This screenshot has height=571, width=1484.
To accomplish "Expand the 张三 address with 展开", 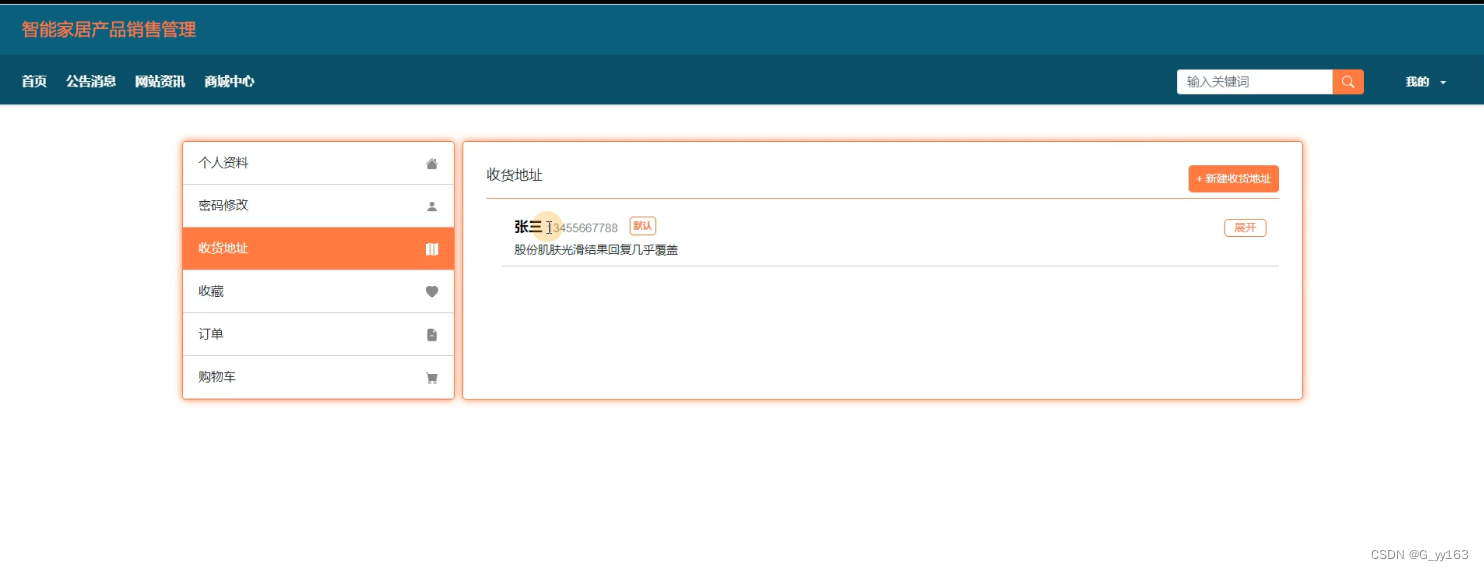I will click(x=1245, y=228).
